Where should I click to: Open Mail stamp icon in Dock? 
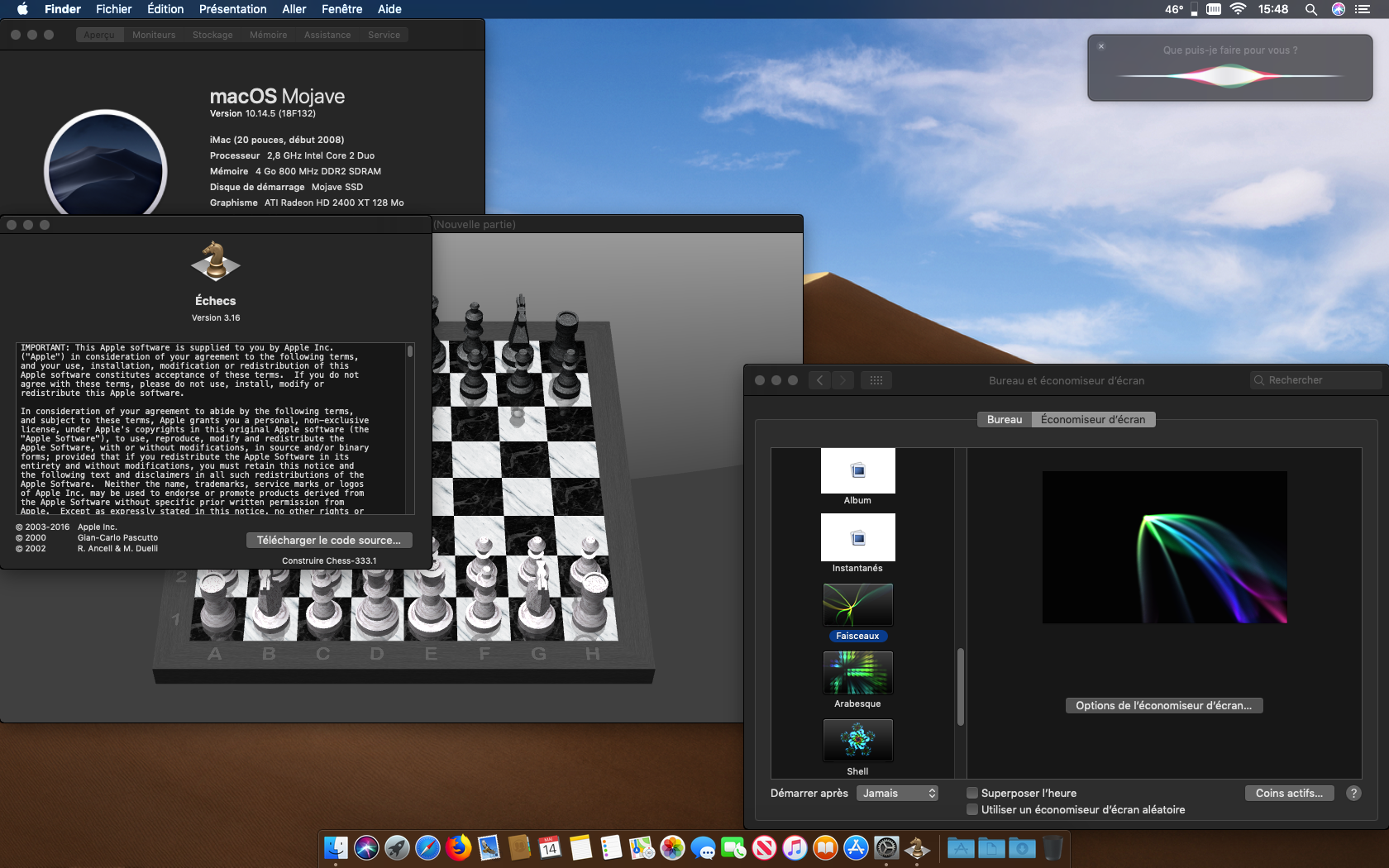489,847
